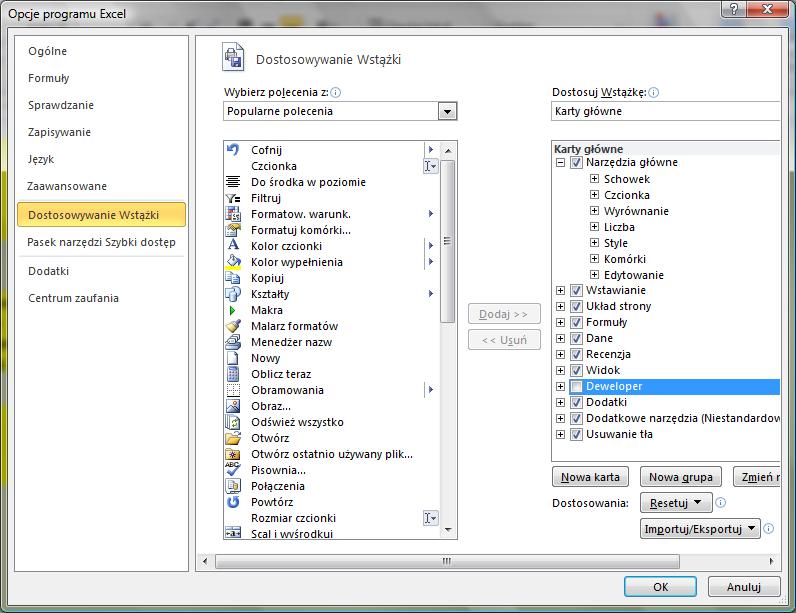
Task: Click the commands list vertical scrollbar thumb
Action: point(447,241)
